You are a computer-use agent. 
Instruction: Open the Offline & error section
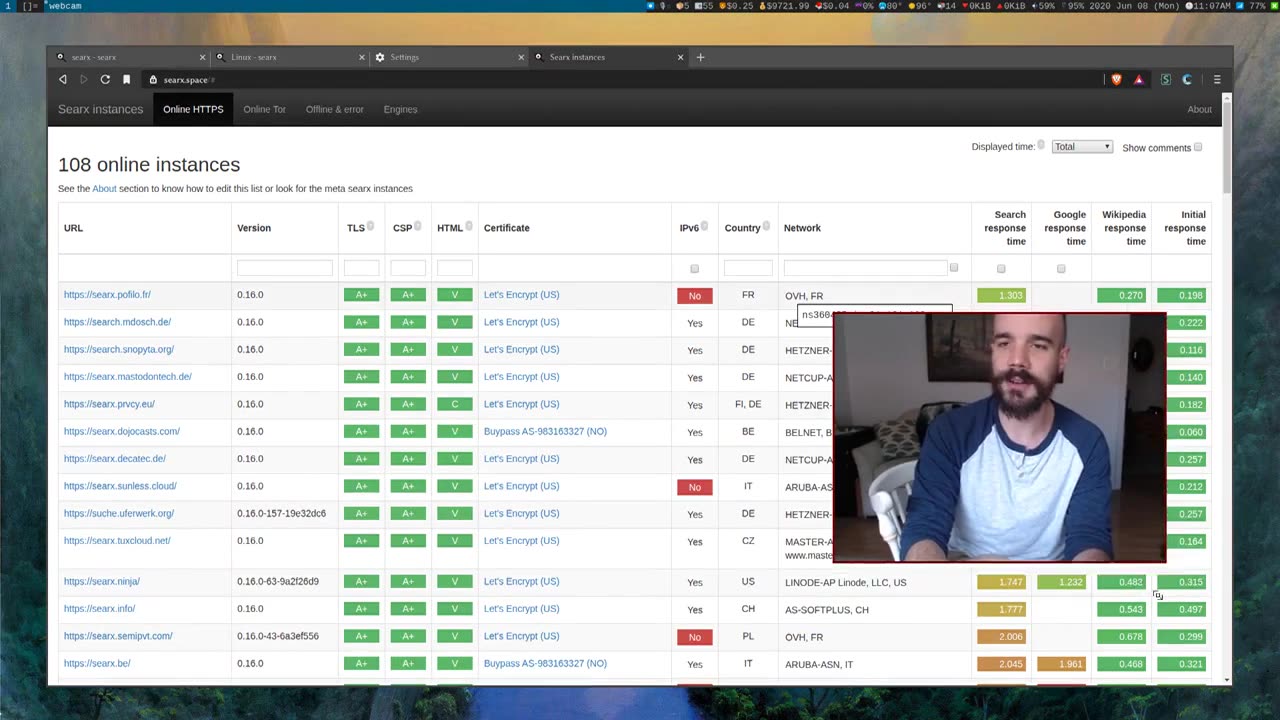click(334, 109)
